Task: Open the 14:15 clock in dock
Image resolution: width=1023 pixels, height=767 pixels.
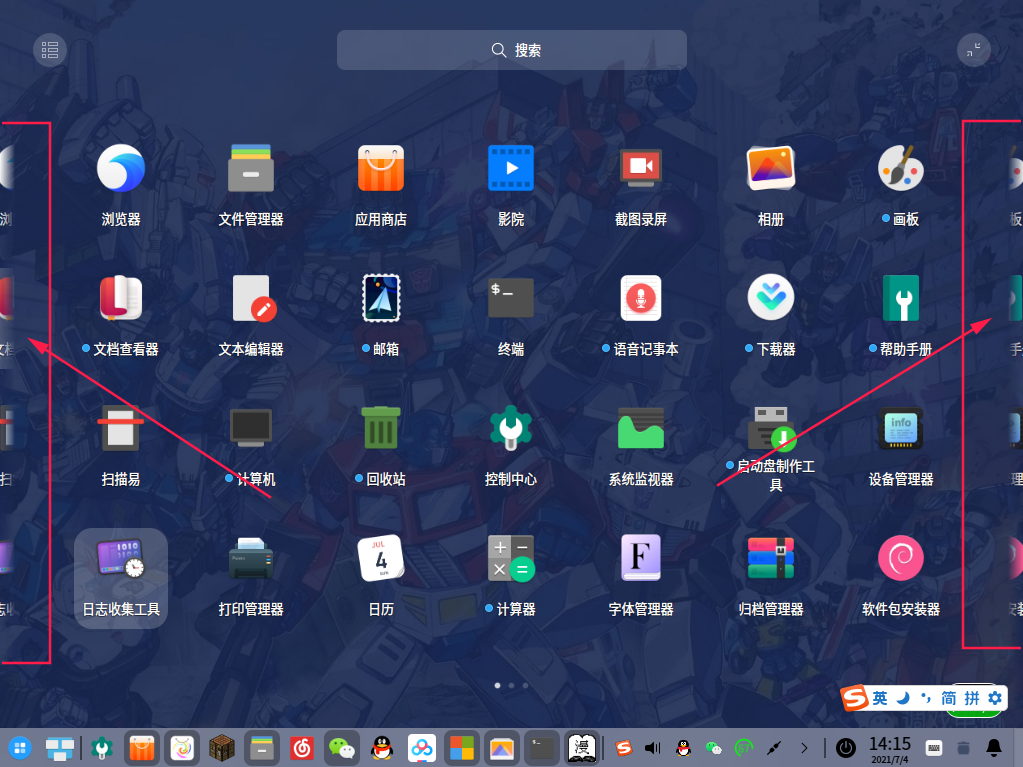Action: 890,749
